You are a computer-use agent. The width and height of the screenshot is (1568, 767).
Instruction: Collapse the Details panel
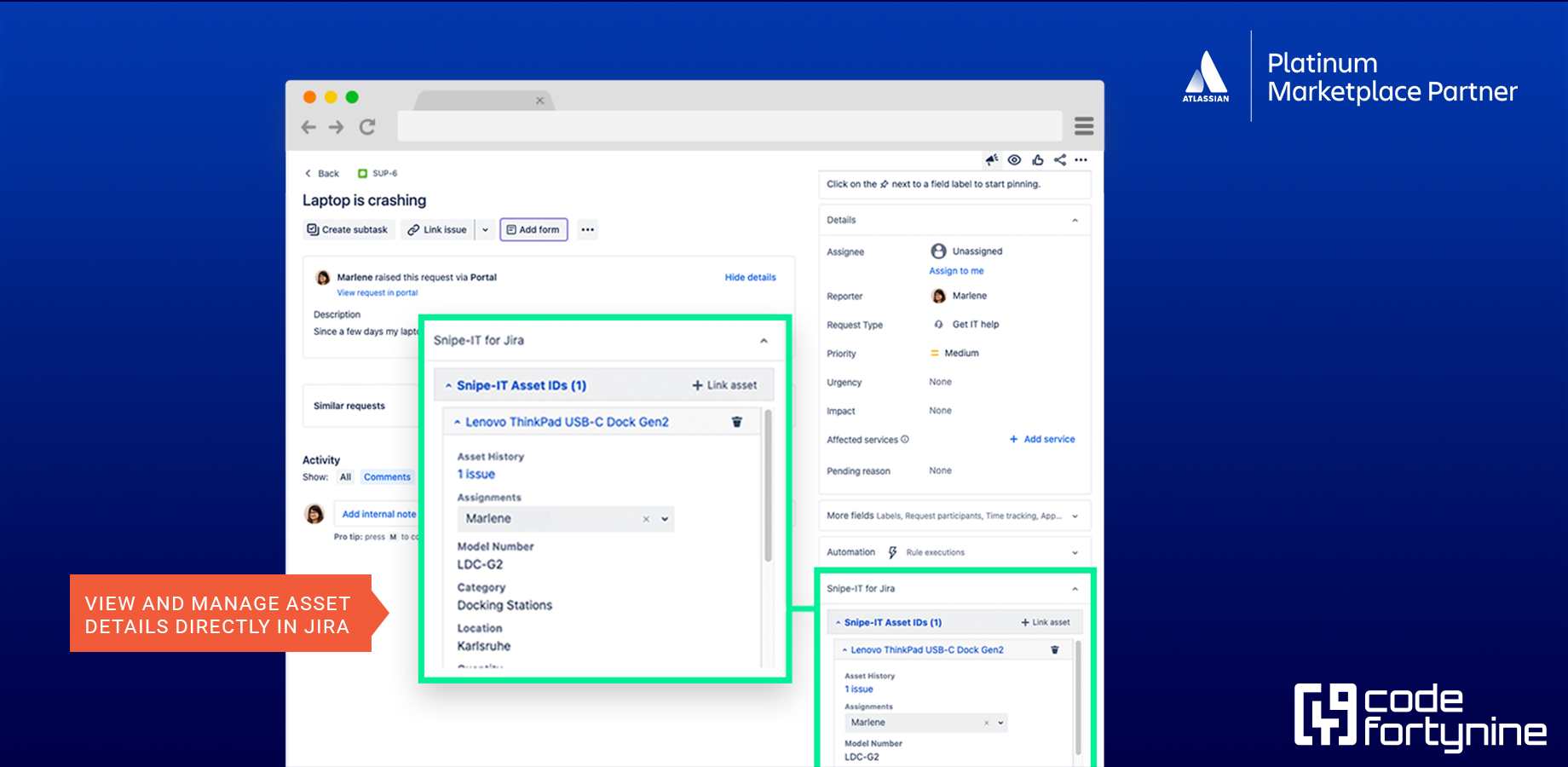[1075, 220]
